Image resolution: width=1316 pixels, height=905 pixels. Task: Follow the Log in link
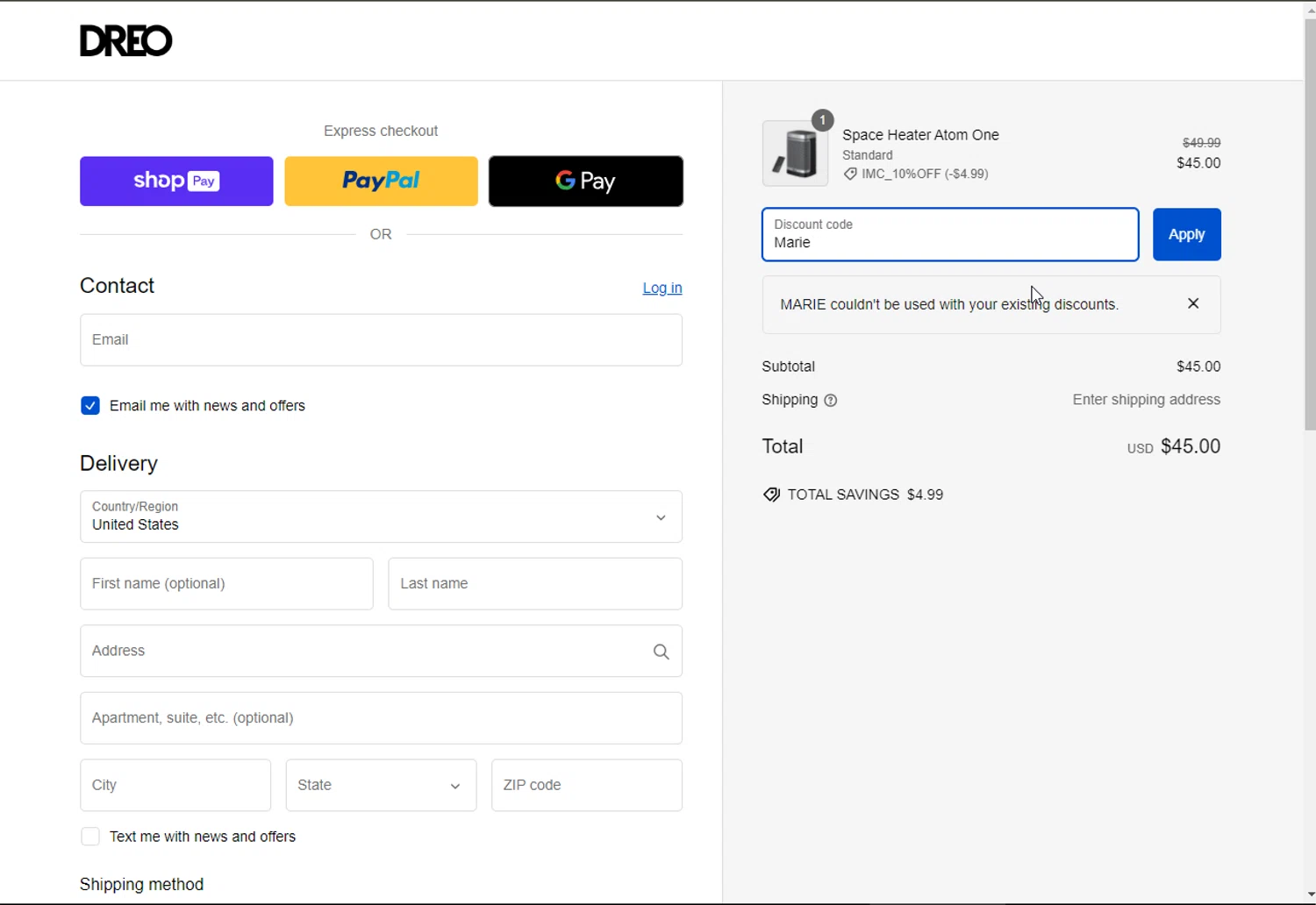coord(662,288)
